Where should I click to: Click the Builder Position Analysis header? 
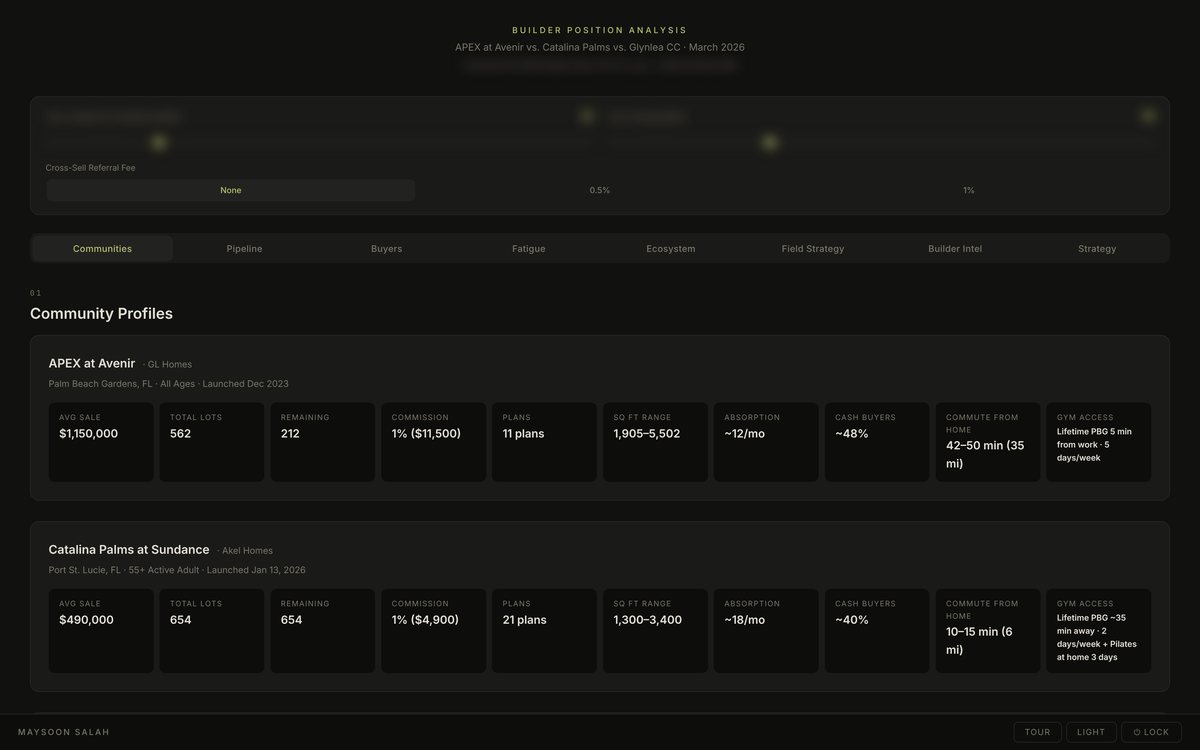pyautogui.click(x=600, y=30)
